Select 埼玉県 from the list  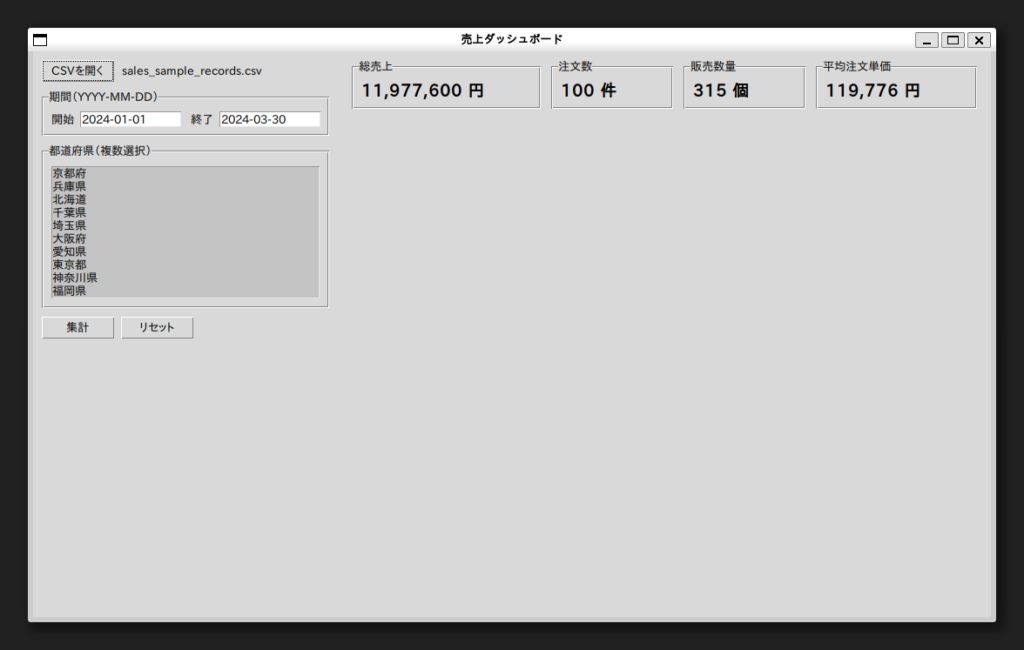[x=70, y=226]
